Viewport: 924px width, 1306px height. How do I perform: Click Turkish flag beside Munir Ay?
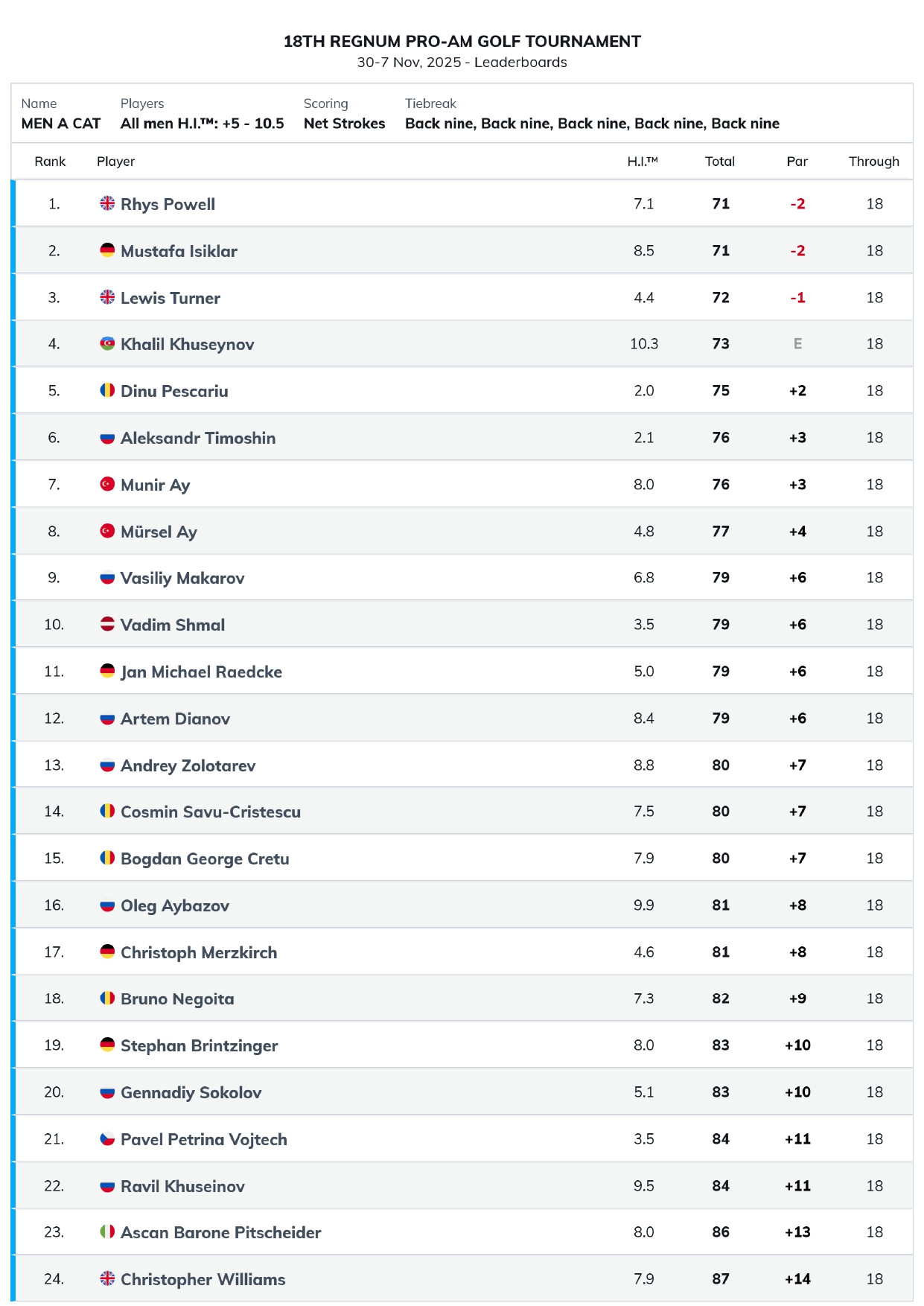[107, 484]
